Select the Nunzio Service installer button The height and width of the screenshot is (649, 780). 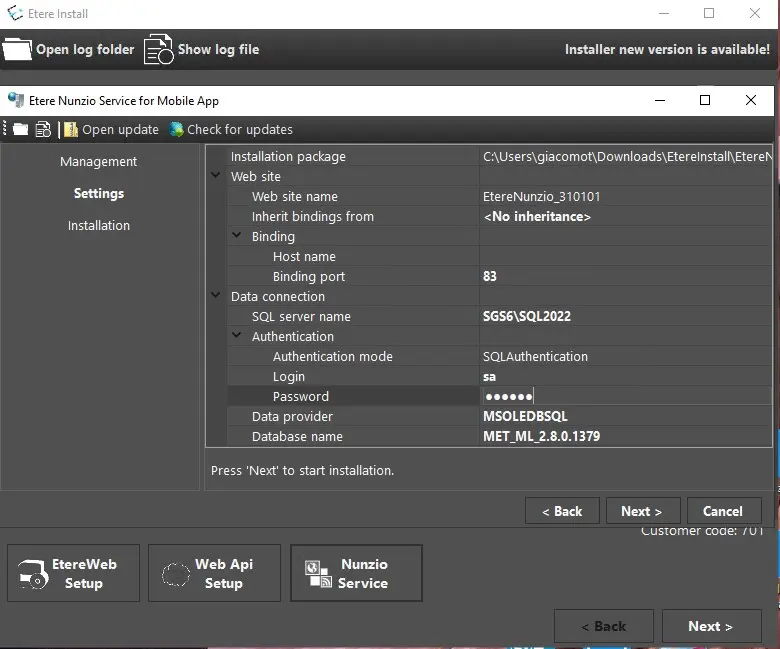click(x=356, y=573)
